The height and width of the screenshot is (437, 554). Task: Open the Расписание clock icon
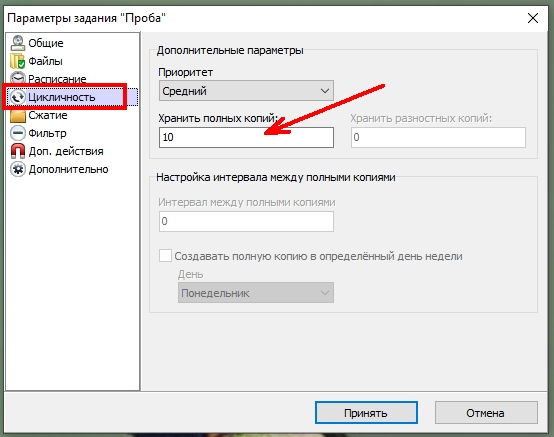[17, 78]
